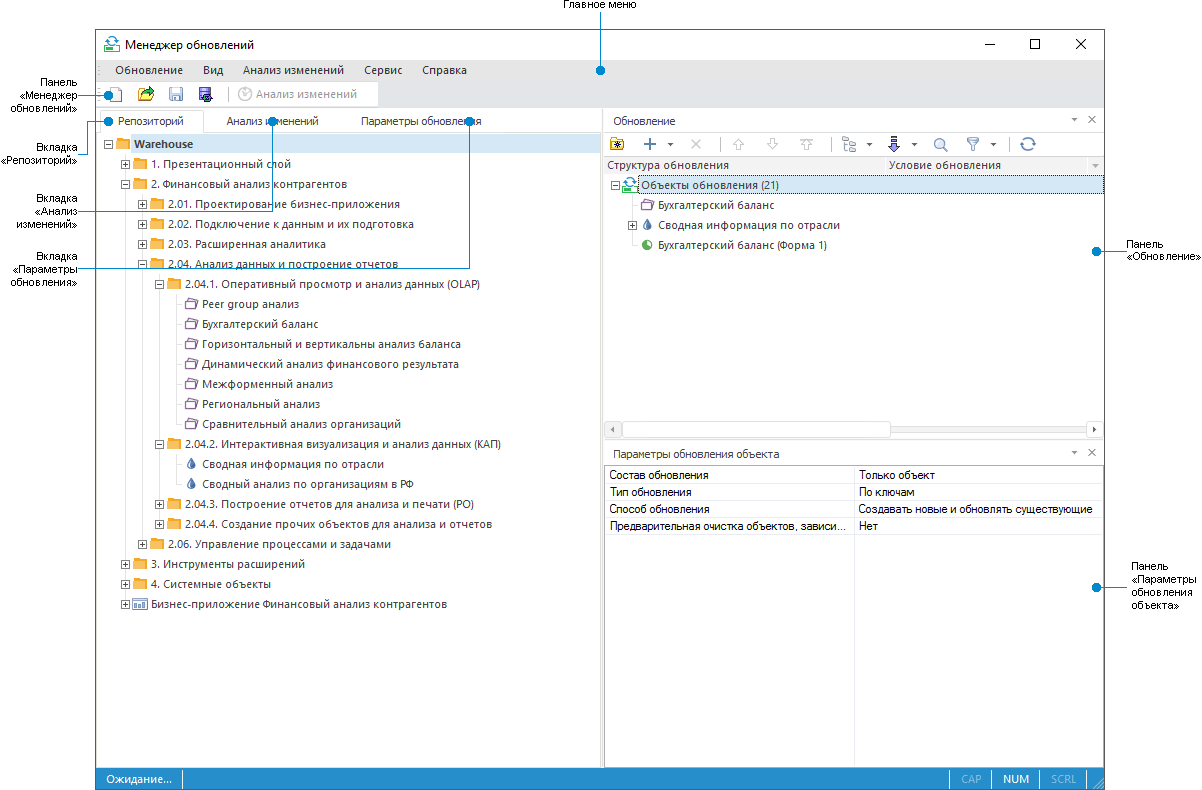Image resolution: width=1202 pixels, height=790 pixels.
Task: Open an update file via folder icon
Action: pyautogui.click(x=146, y=94)
